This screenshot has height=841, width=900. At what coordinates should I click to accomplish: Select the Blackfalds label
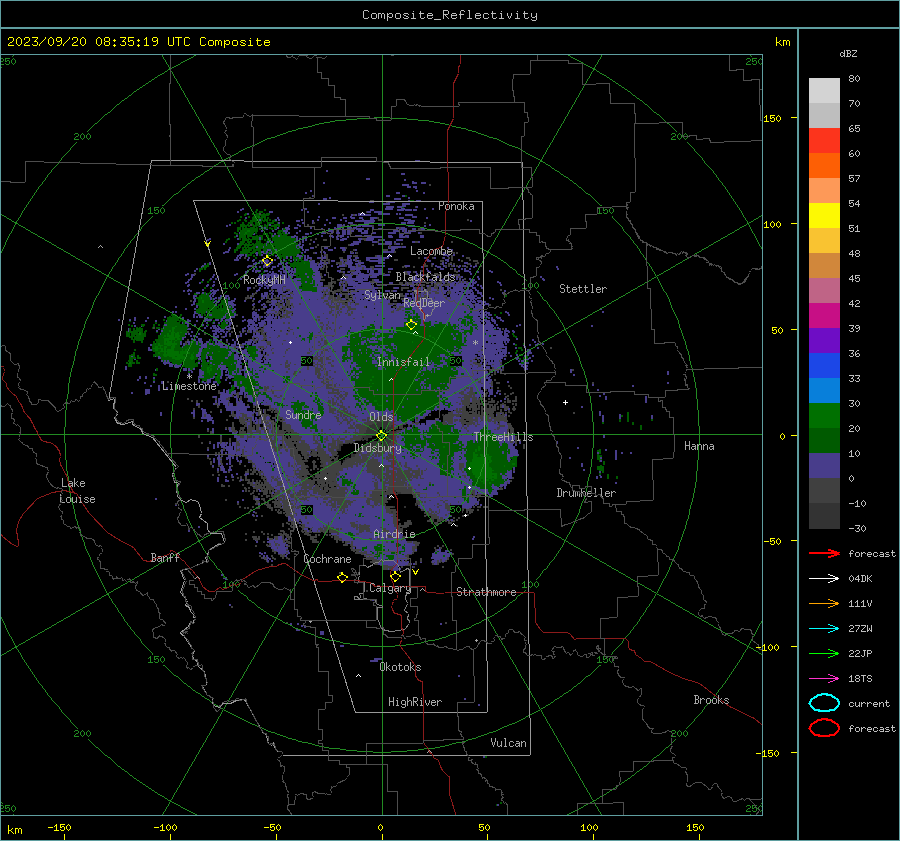(425, 277)
